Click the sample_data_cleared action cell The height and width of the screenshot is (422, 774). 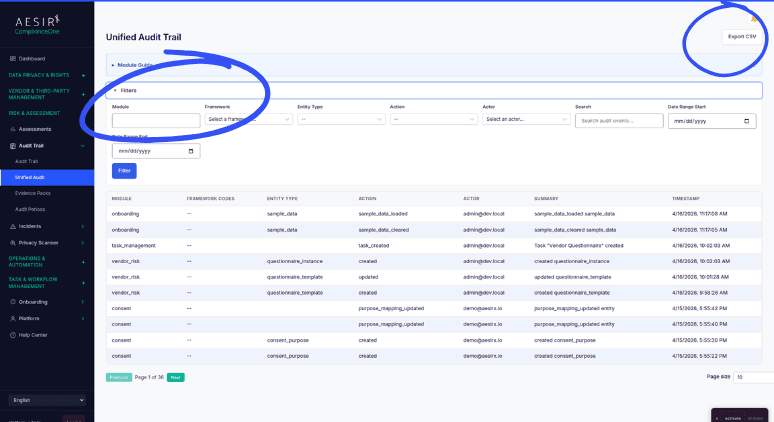tap(384, 230)
